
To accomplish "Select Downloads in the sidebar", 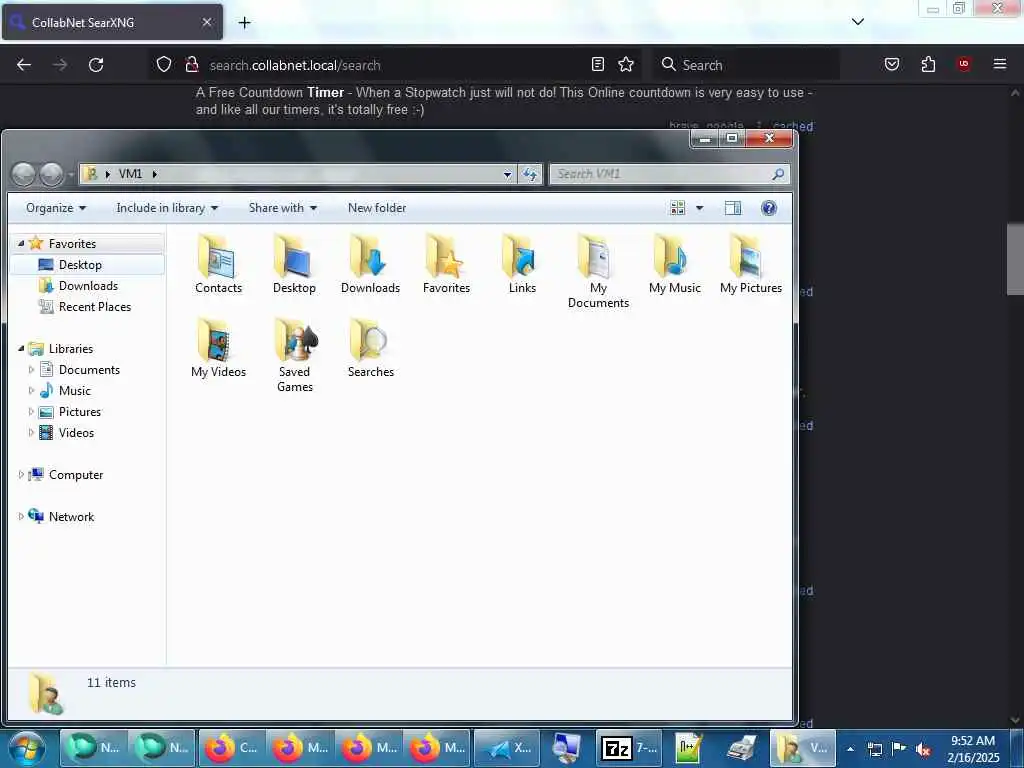I will click(x=78, y=285).
